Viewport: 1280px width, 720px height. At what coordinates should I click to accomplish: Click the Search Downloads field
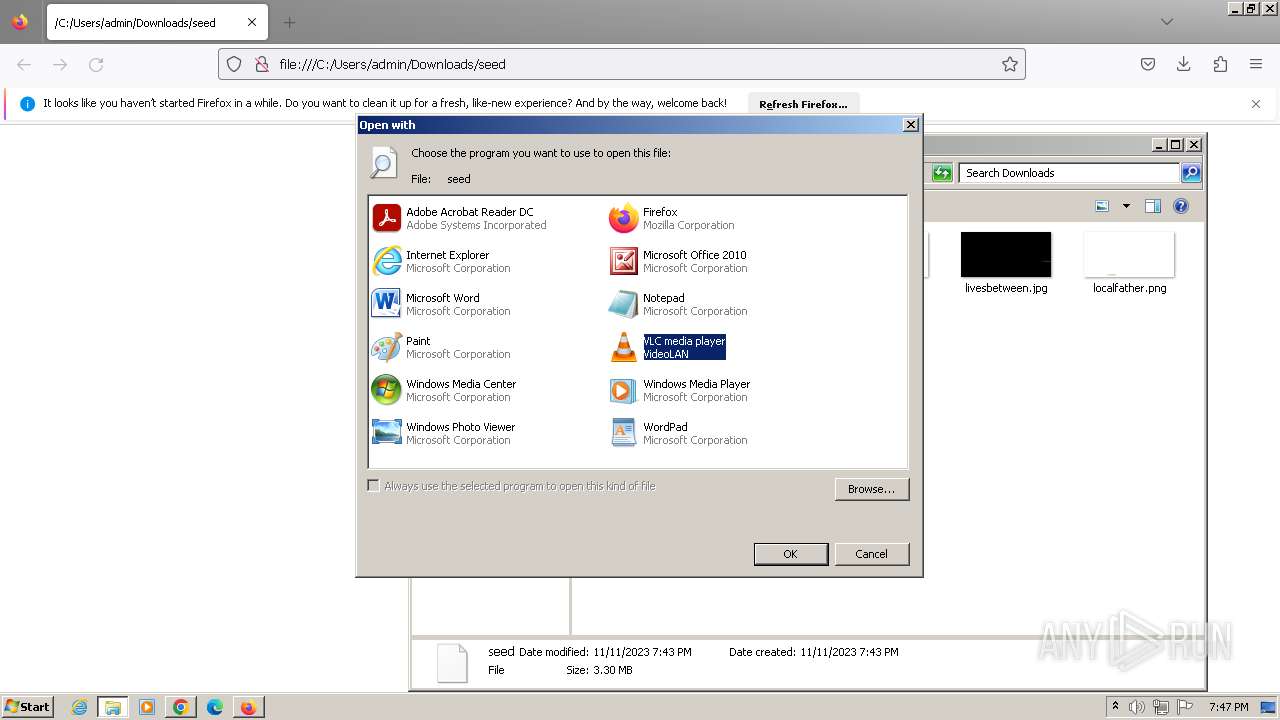coord(1068,173)
